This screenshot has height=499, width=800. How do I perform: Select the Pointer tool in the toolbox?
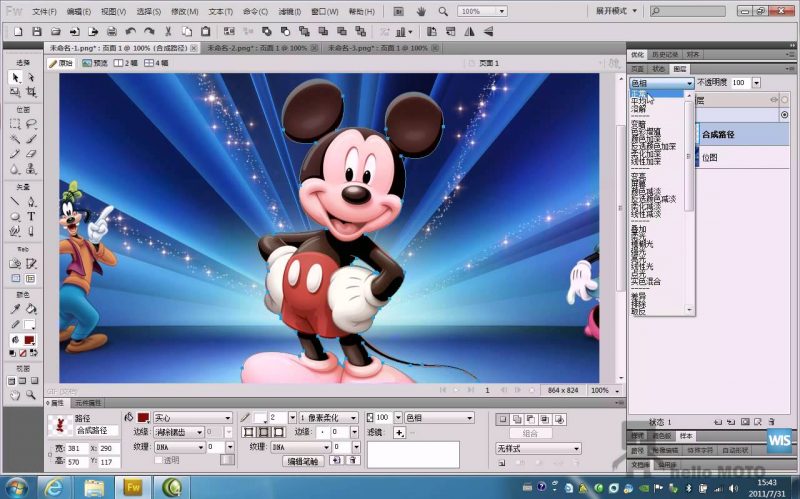point(15,77)
